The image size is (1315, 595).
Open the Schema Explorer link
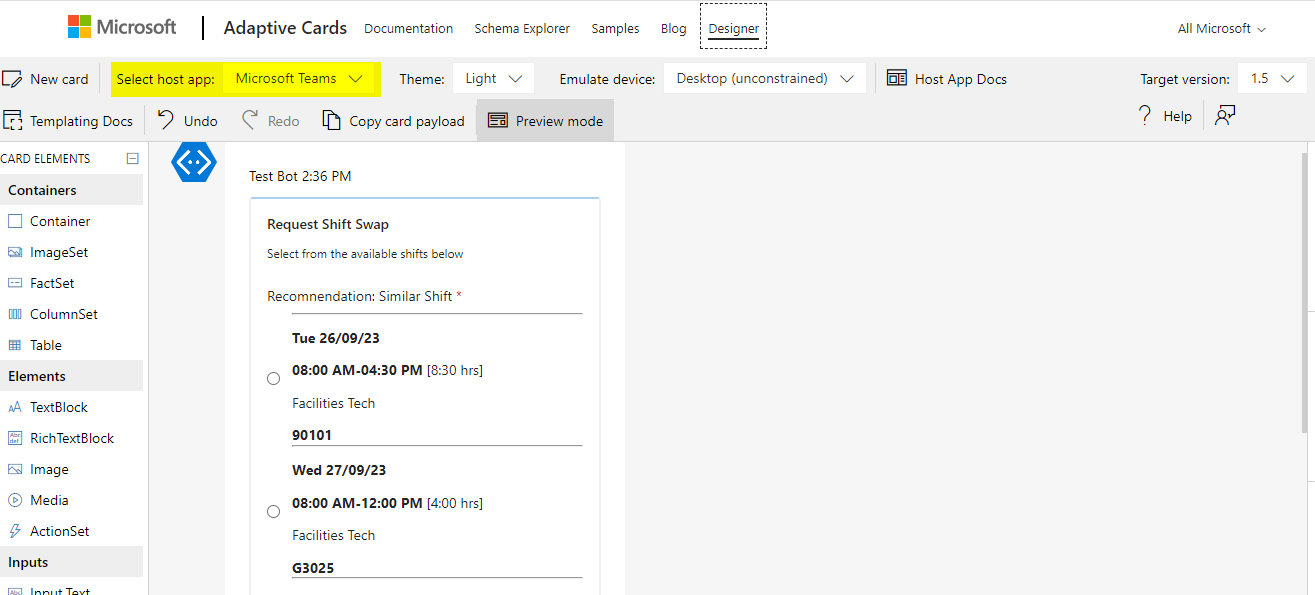tap(522, 28)
